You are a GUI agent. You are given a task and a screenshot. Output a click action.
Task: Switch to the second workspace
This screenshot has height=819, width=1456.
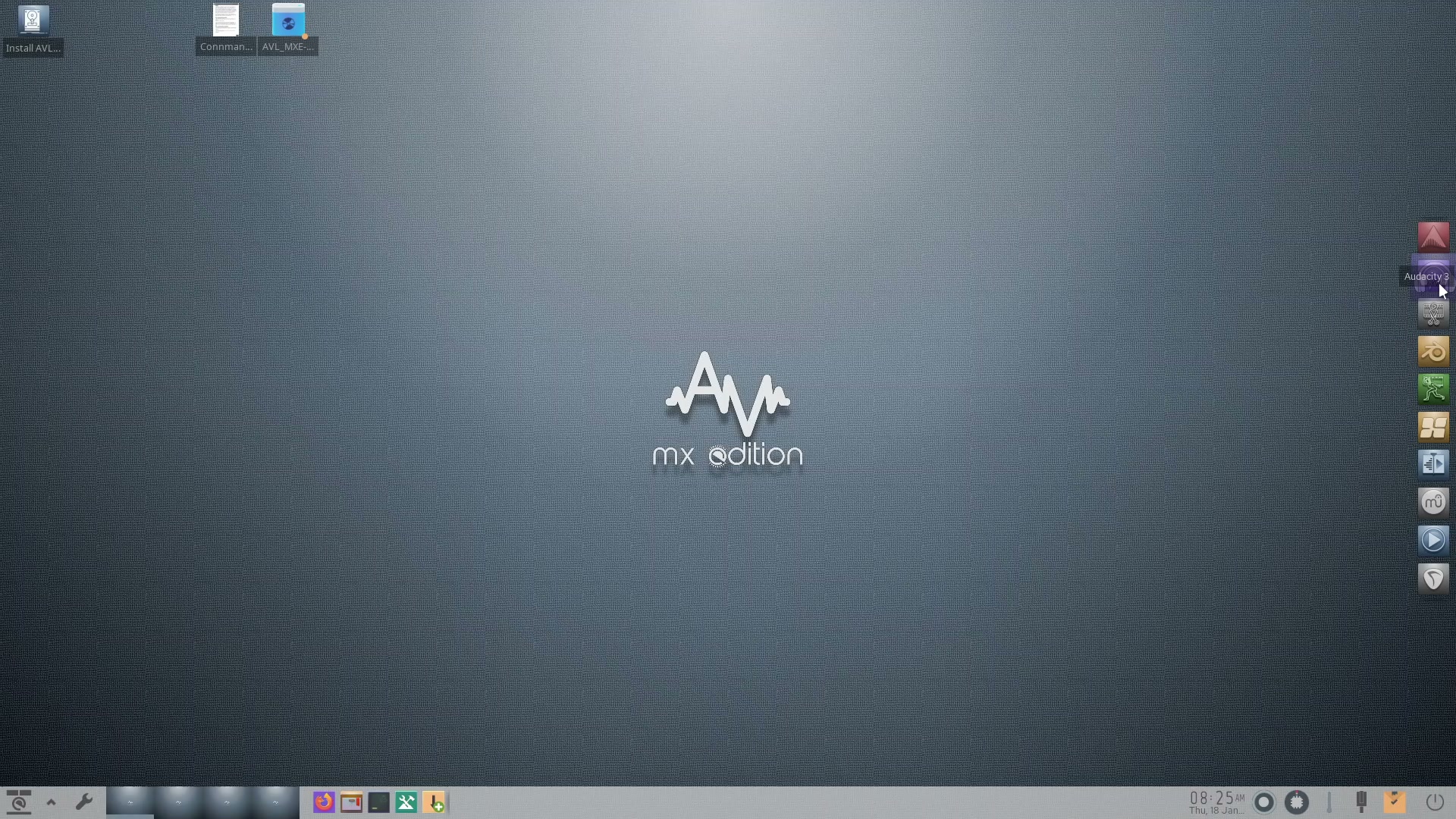click(178, 802)
